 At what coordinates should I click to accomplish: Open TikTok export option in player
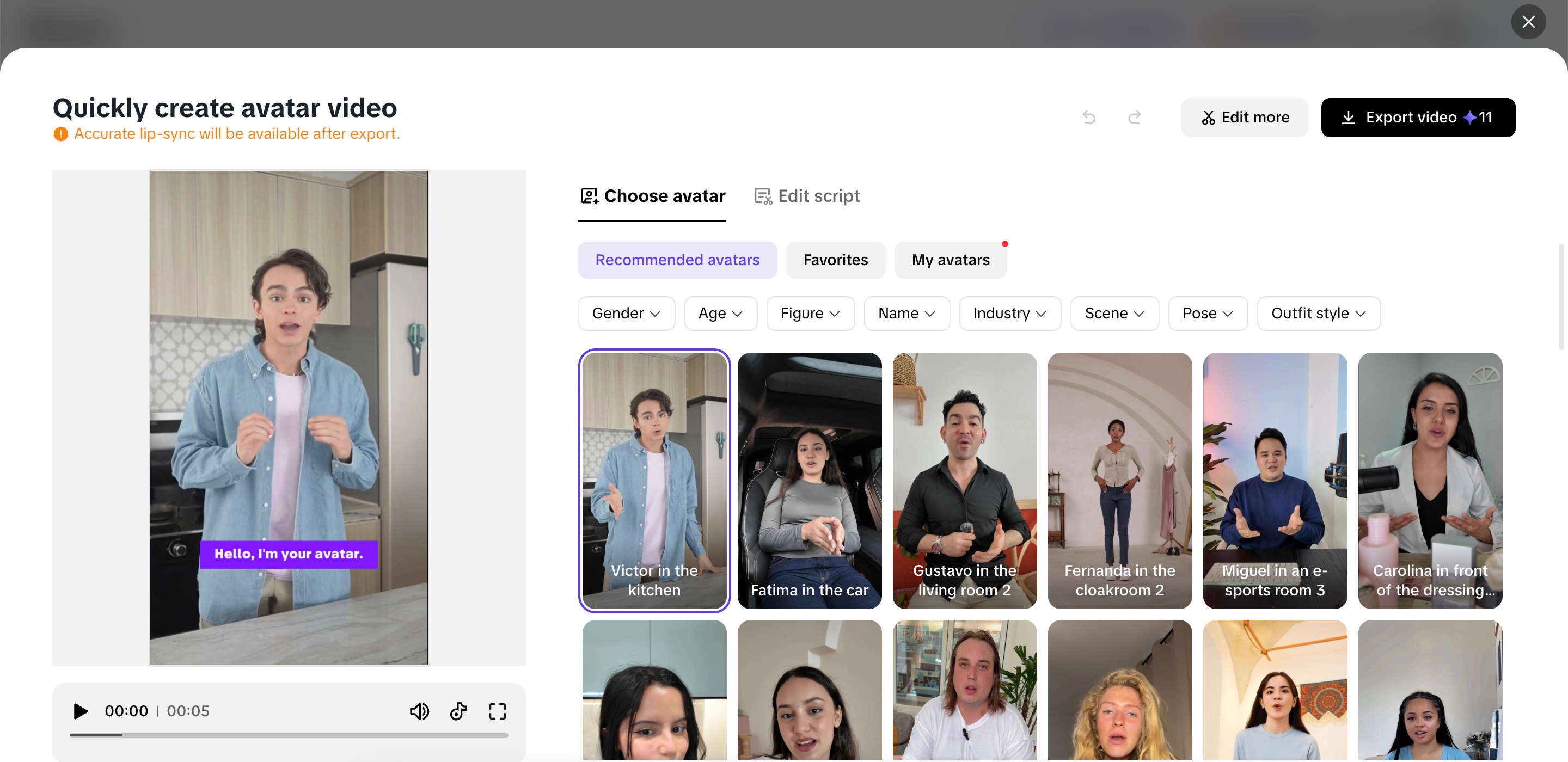tap(458, 711)
